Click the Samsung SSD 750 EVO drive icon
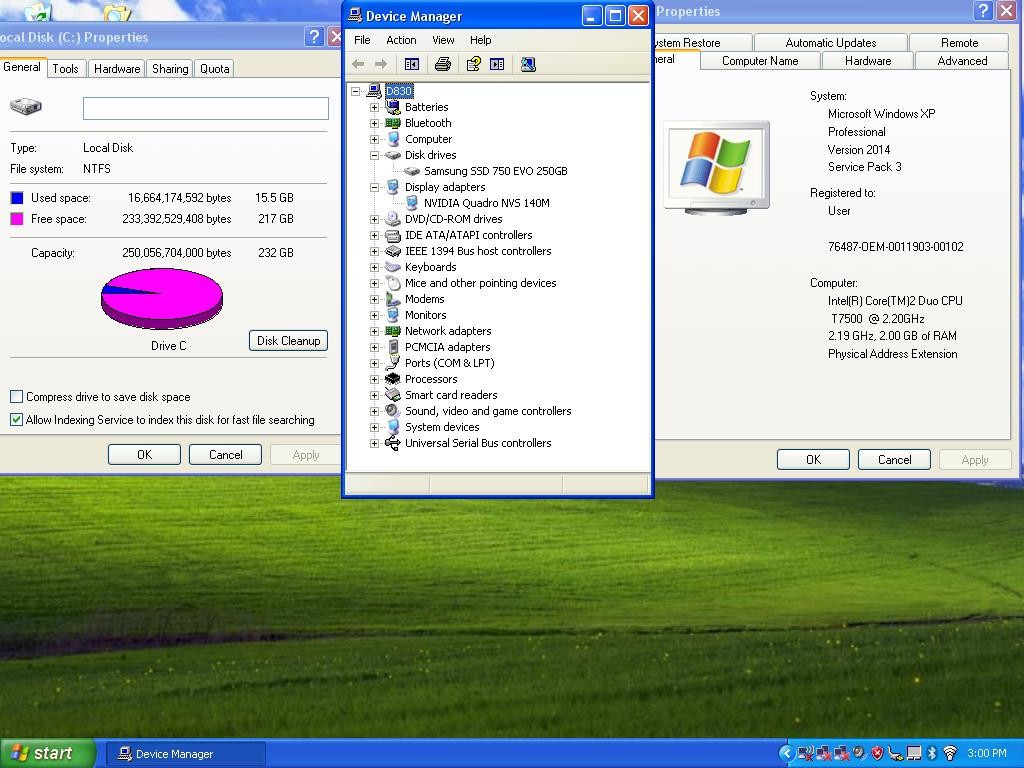Viewport: 1024px width, 768px height. tap(411, 171)
